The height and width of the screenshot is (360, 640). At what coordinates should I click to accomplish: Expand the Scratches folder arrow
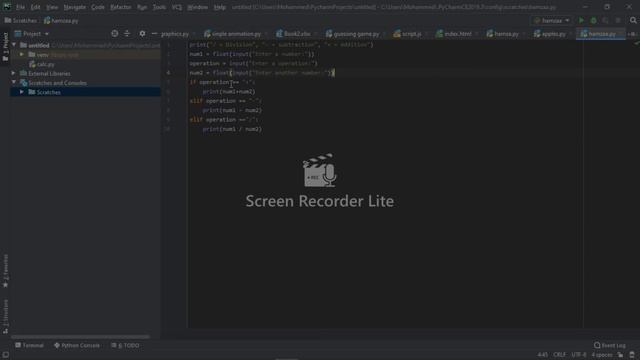22,92
